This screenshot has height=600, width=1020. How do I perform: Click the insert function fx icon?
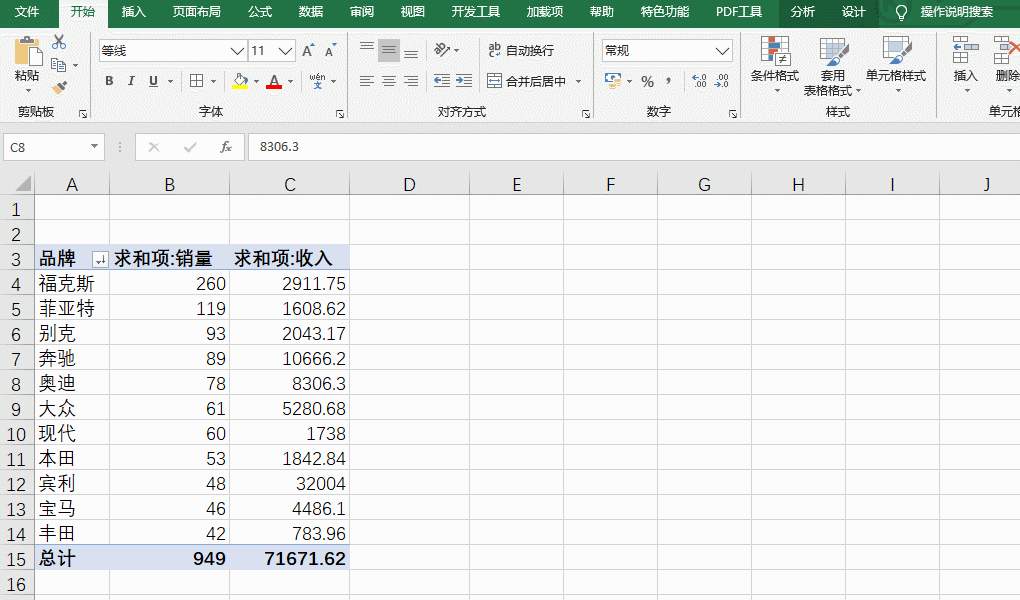[x=226, y=147]
